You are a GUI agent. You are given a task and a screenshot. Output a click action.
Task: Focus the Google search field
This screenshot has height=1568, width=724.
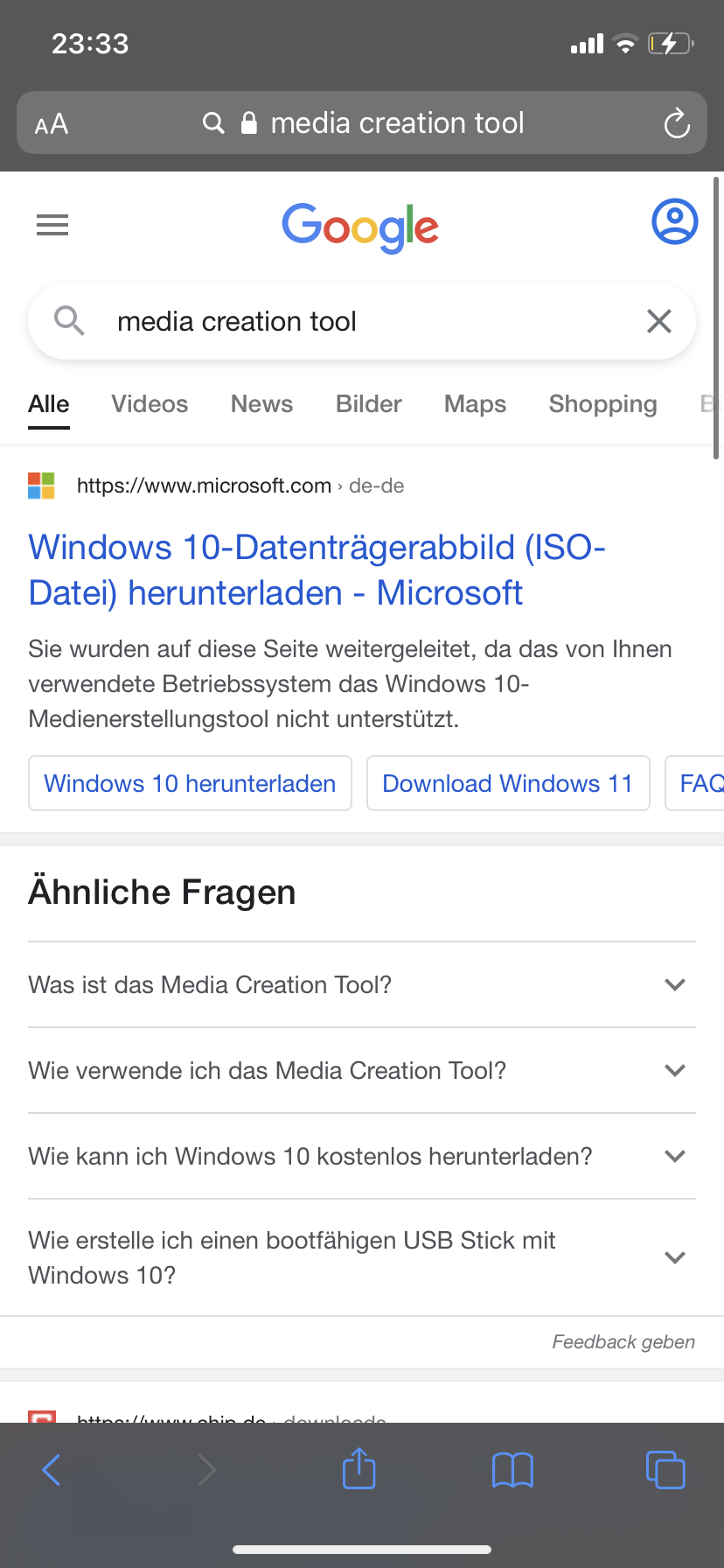pyautogui.click(x=362, y=321)
